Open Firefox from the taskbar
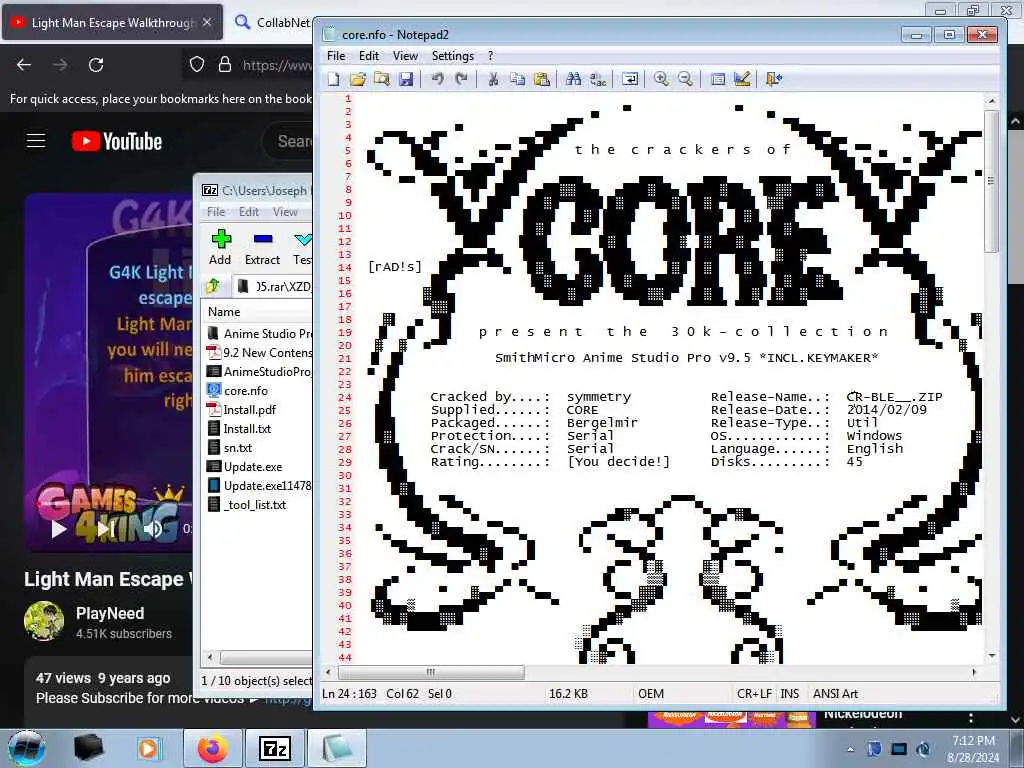 point(212,748)
